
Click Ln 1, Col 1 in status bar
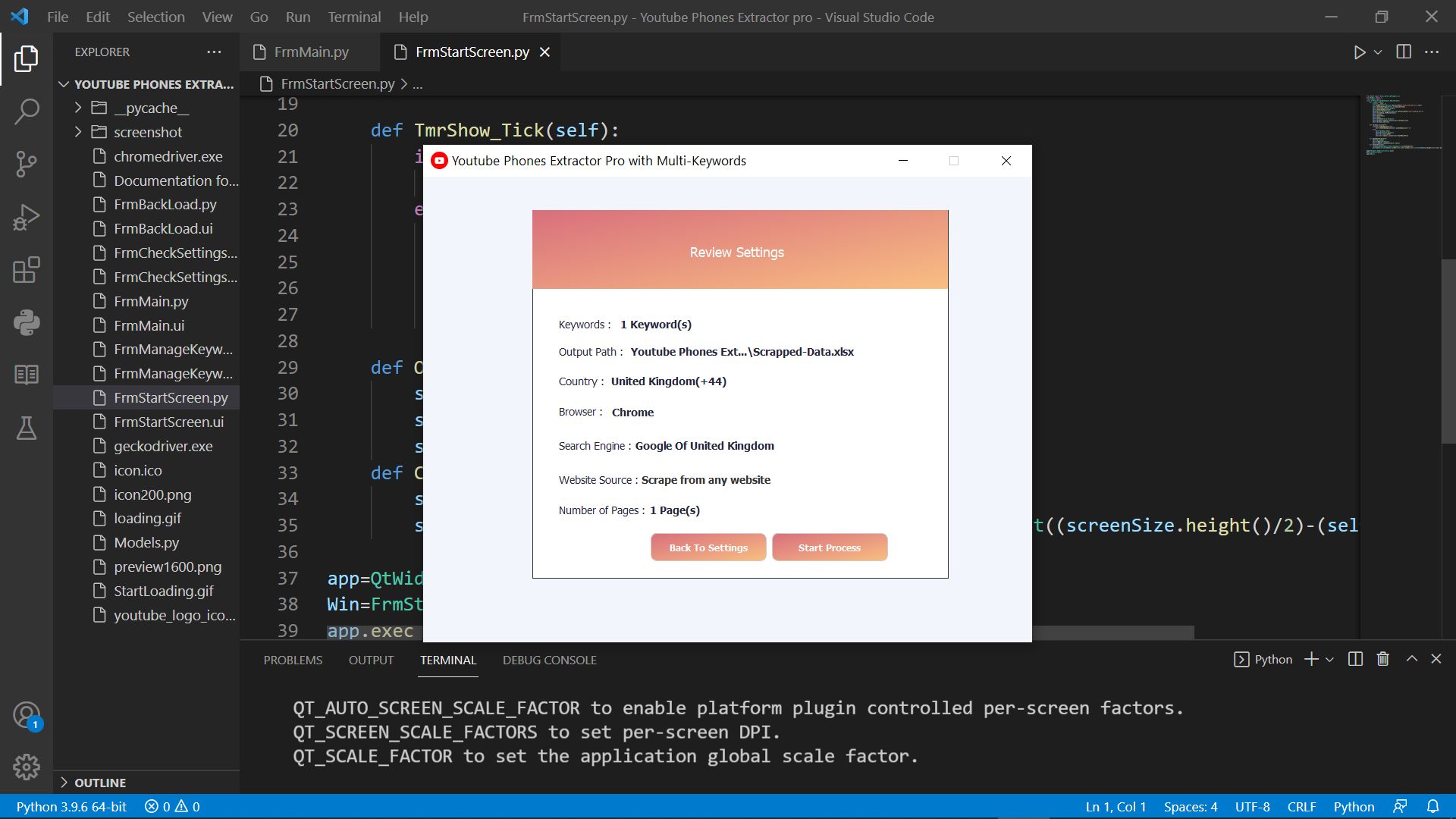(1116, 807)
